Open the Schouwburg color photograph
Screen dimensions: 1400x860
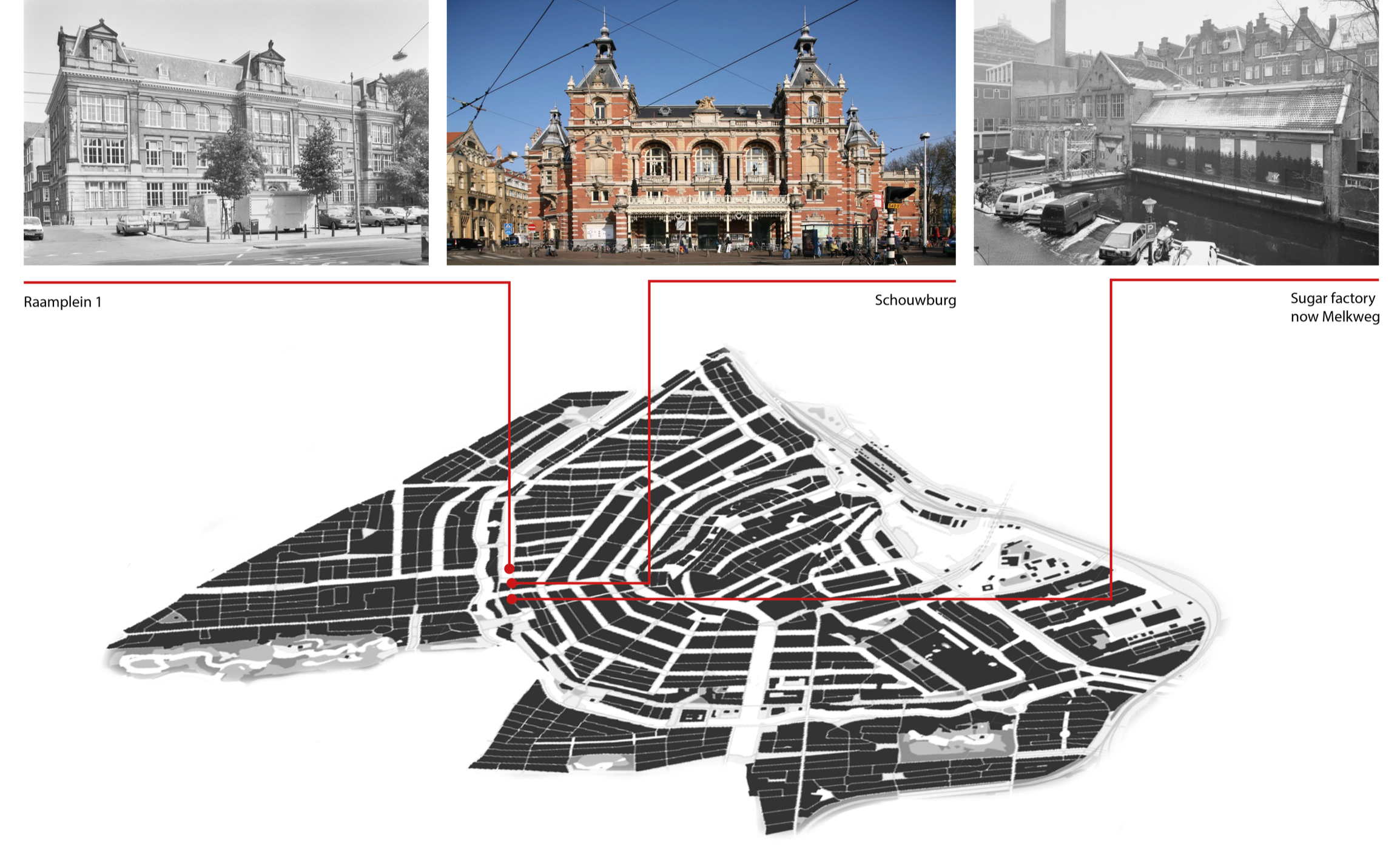pyautogui.click(x=701, y=132)
